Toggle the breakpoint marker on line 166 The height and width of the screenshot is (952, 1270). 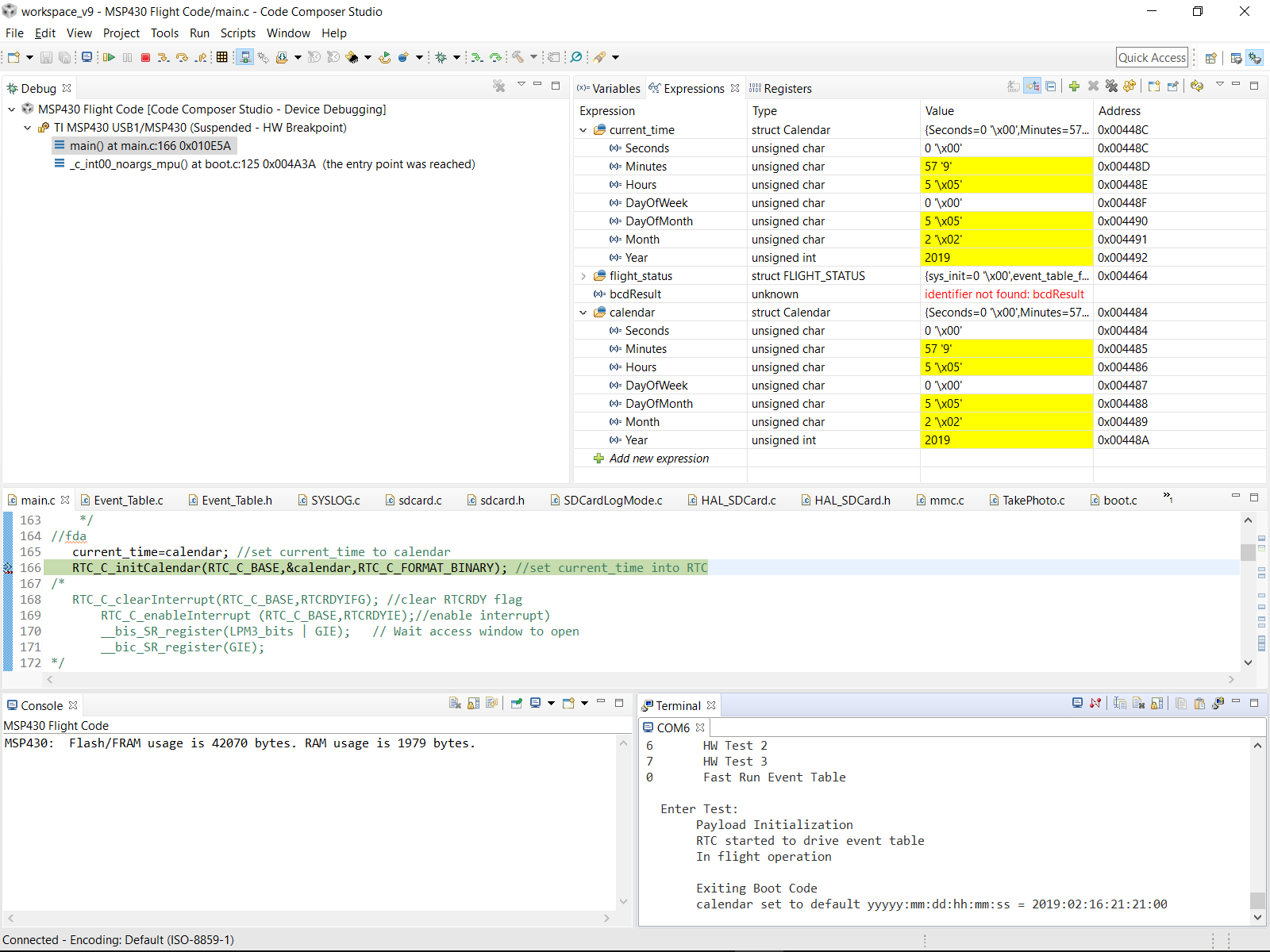(8, 568)
